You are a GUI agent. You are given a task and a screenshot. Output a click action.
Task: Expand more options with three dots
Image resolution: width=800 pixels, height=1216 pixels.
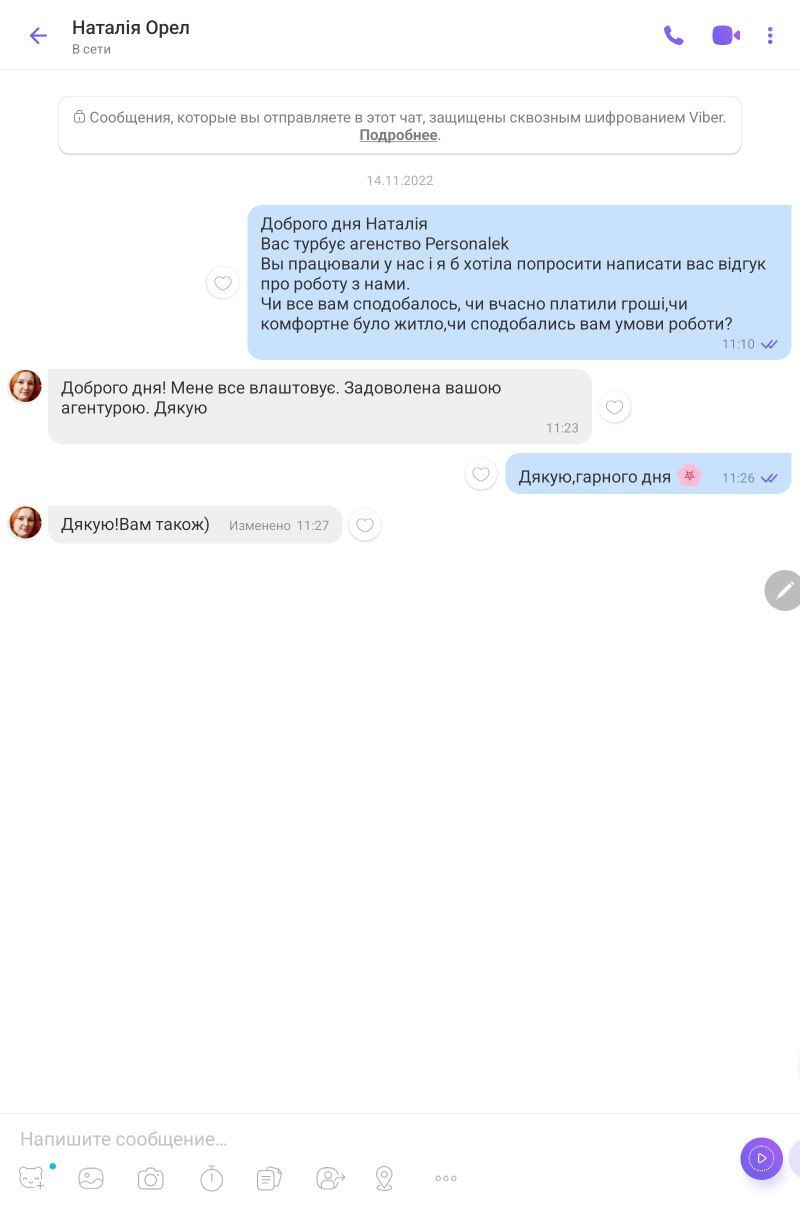click(x=446, y=1179)
